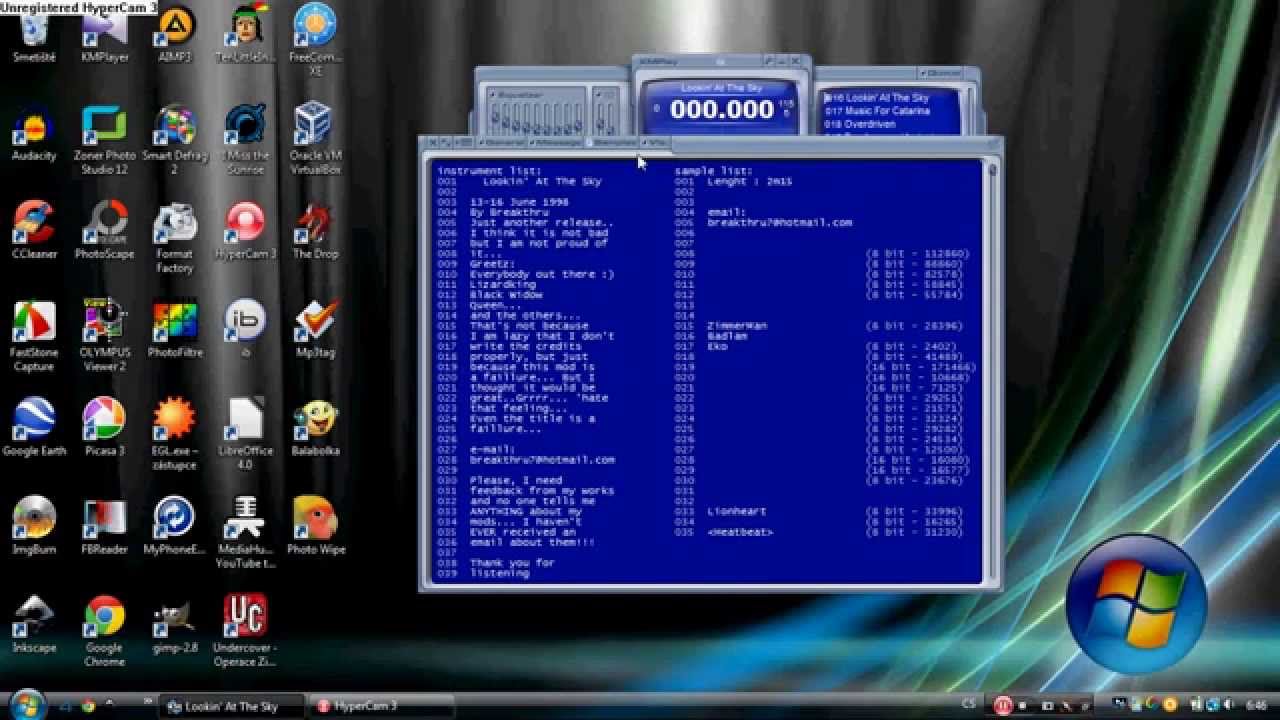1280x720 pixels.
Task: Click 'sample list:' heading in info window
Action: pos(713,171)
